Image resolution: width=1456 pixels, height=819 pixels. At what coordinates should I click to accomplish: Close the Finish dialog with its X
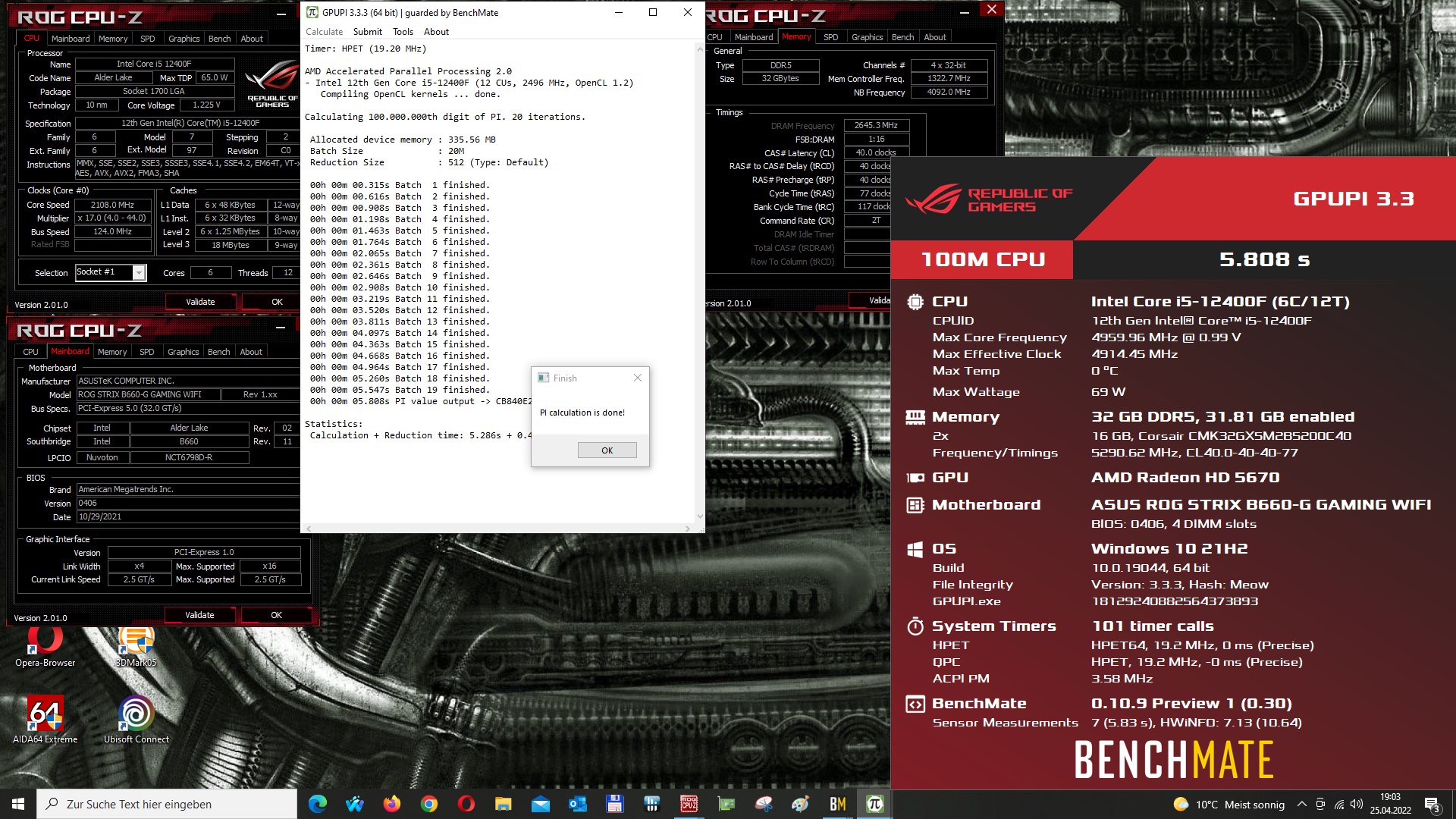[x=637, y=378]
